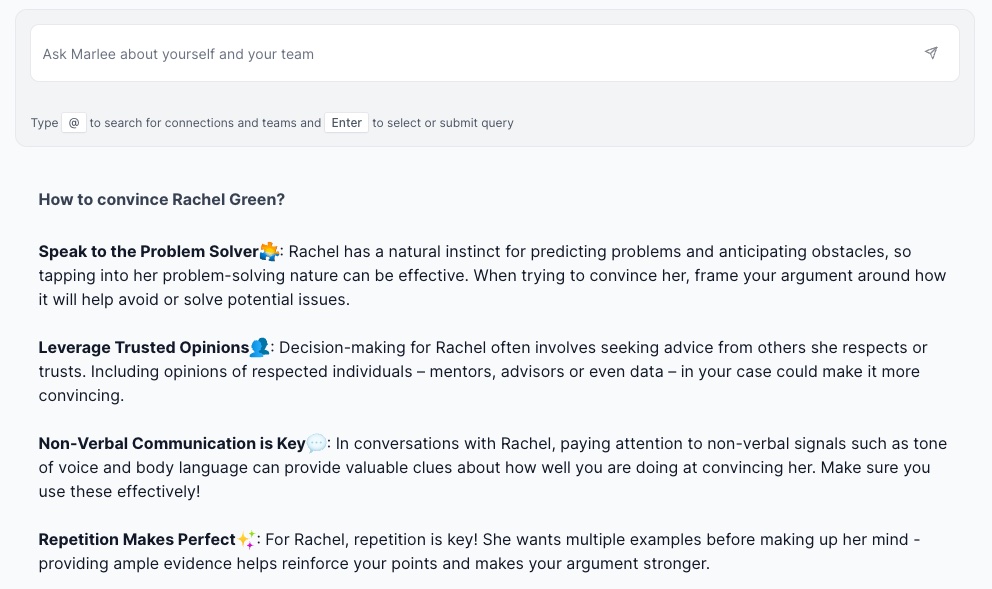This screenshot has width=992, height=589.
Task: Click the puzzle piece emoji icon
Action: coord(269,251)
